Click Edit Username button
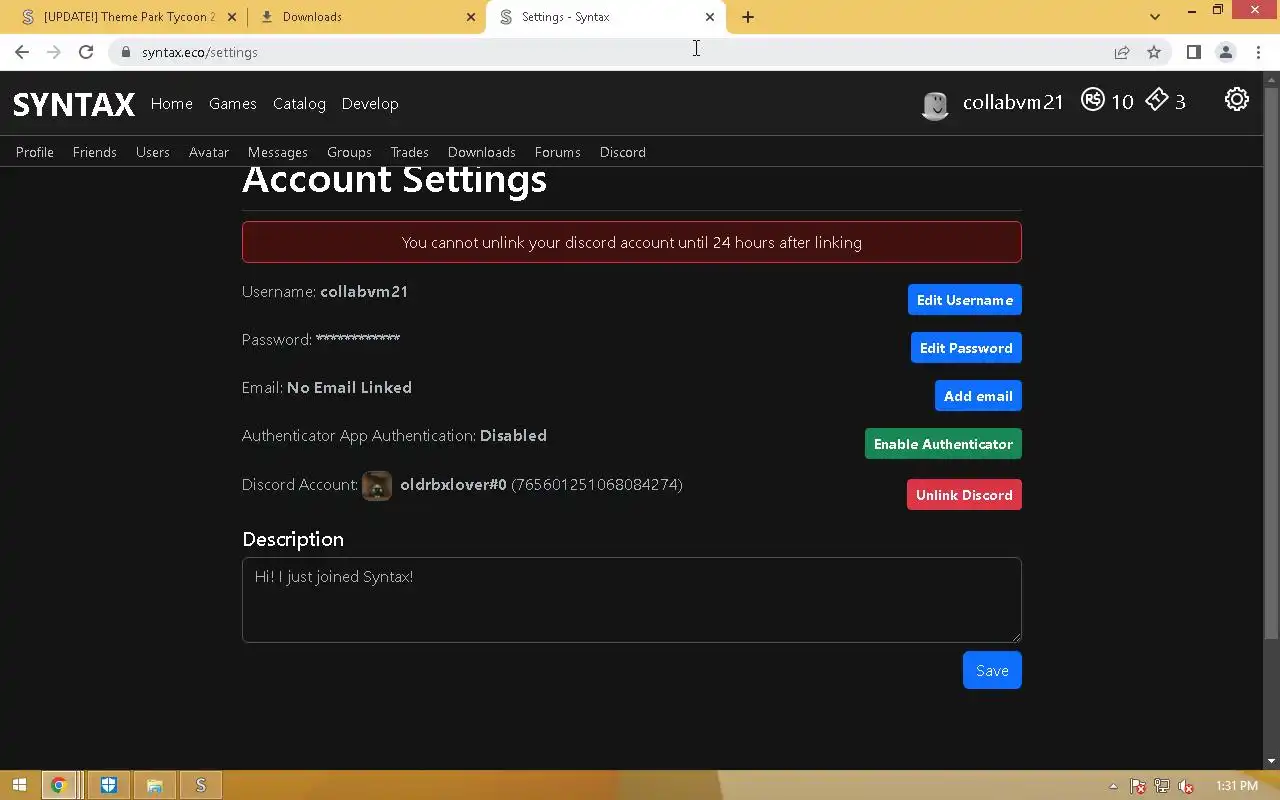 [x=965, y=300]
